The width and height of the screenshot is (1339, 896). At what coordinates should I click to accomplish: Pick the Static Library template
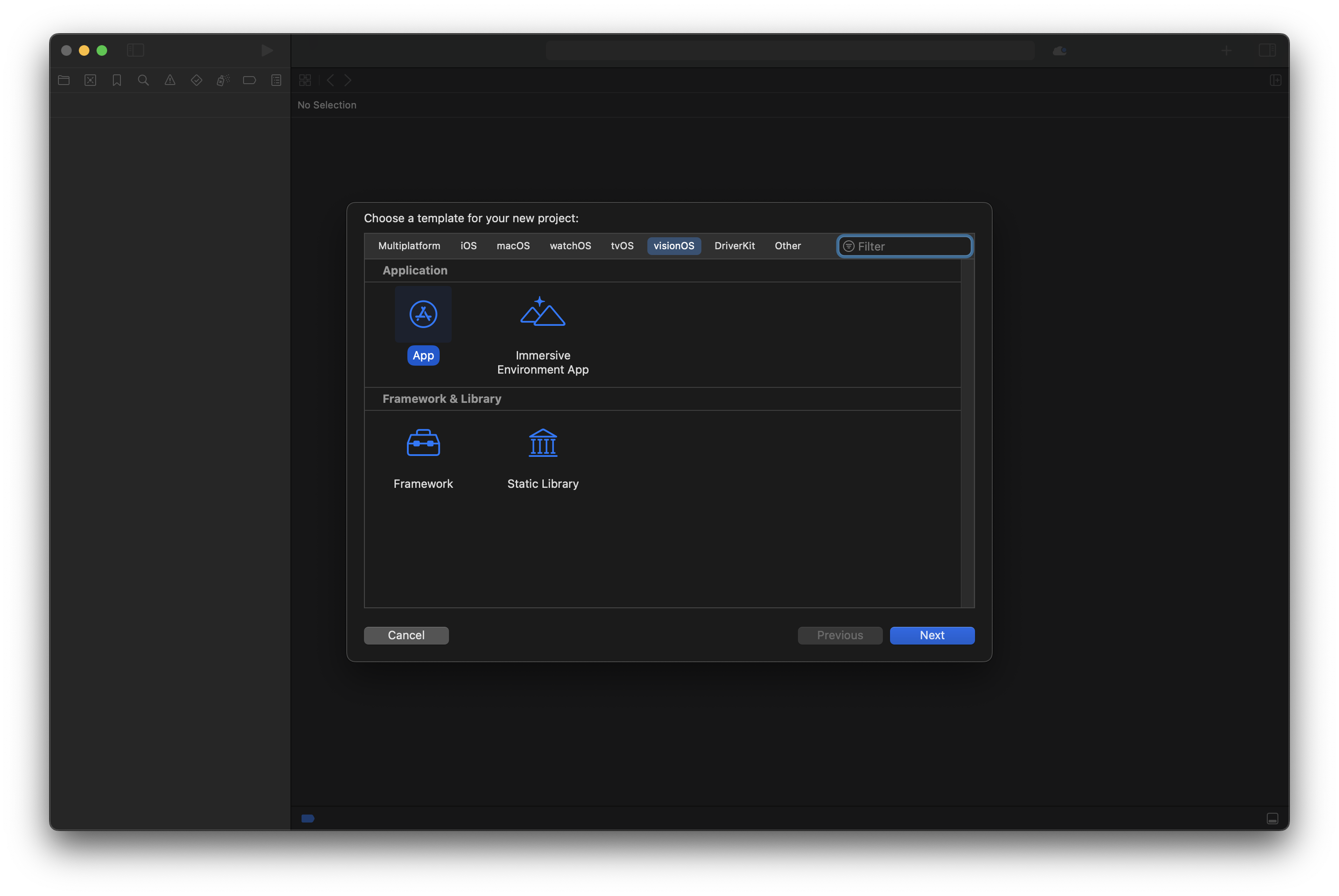click(542, 443)
